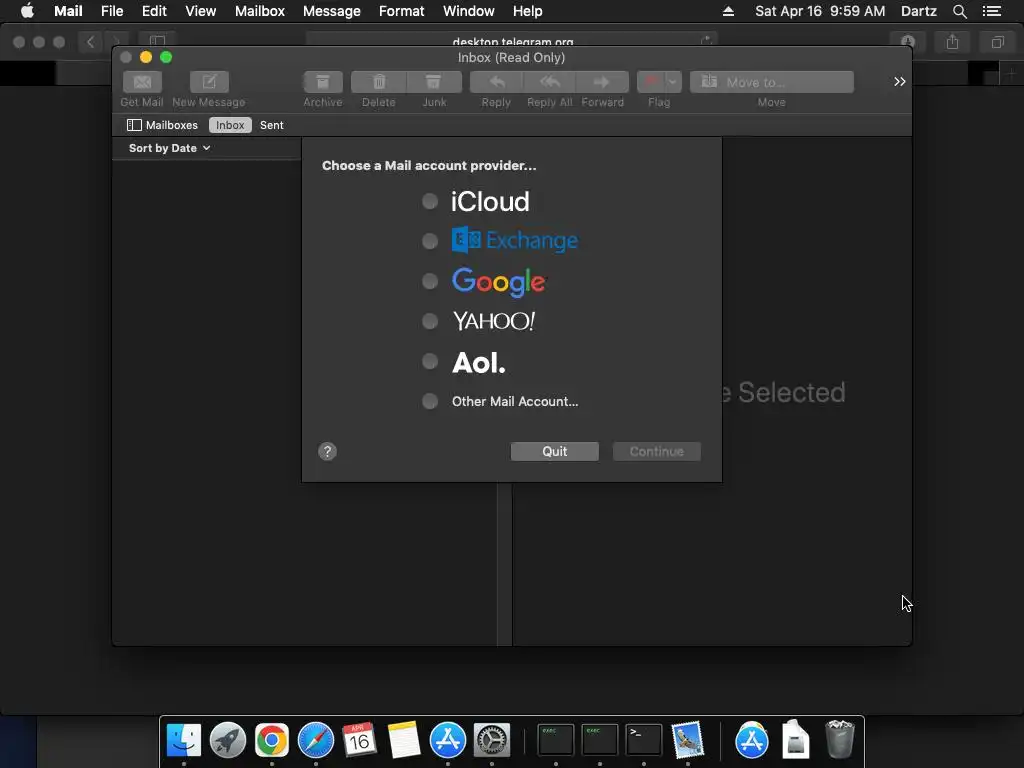The width and height of the screenshot is (1024, 768).
Task: Open the Mail menu
Action: click(68, 11)
